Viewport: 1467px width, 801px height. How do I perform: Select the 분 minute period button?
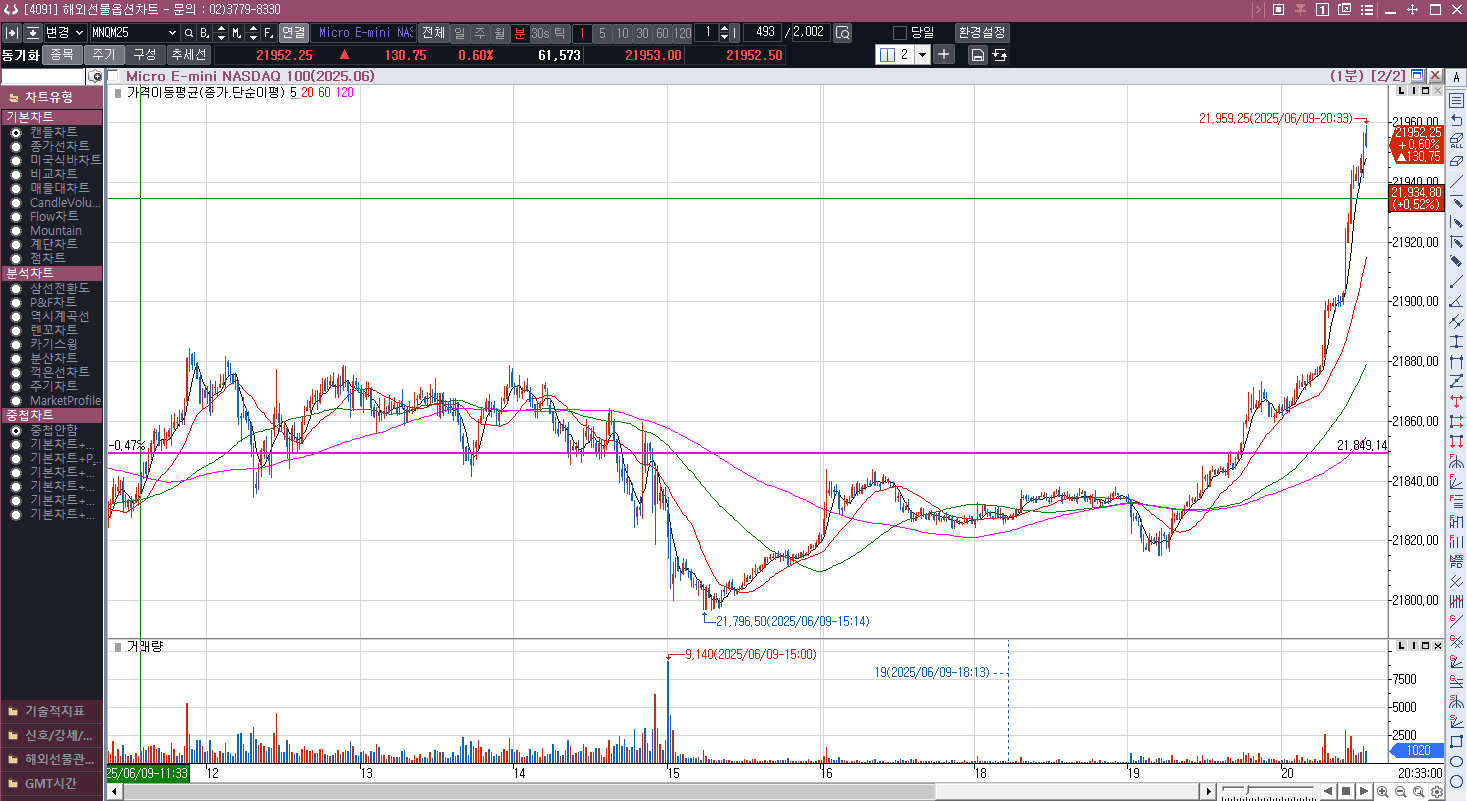[x=519, y=33]
